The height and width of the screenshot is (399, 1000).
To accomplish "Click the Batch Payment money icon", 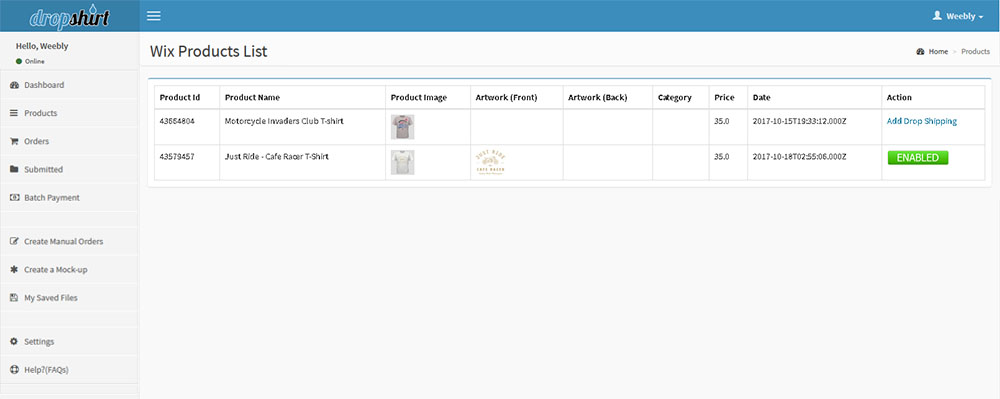I will click(14, 198).
